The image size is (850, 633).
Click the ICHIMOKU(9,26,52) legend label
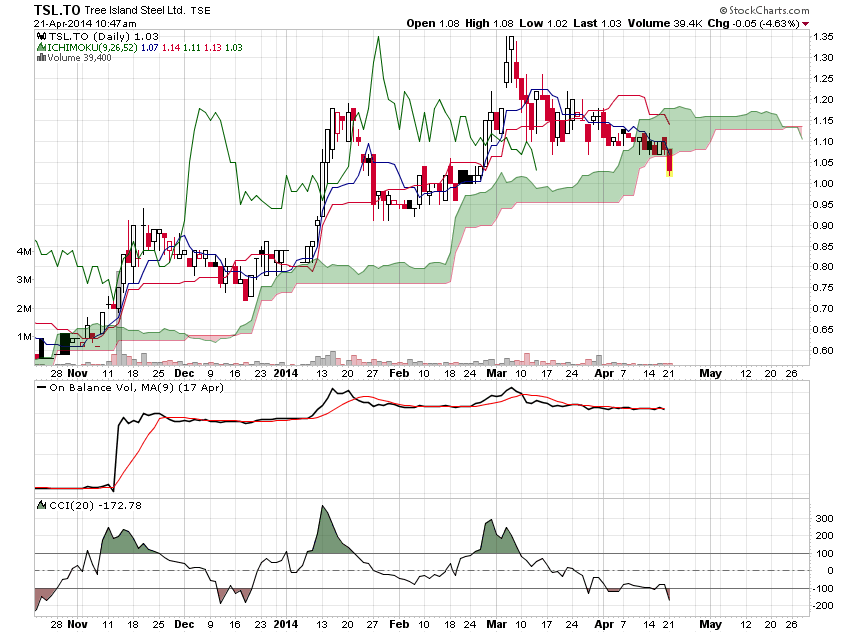[92, 47]
